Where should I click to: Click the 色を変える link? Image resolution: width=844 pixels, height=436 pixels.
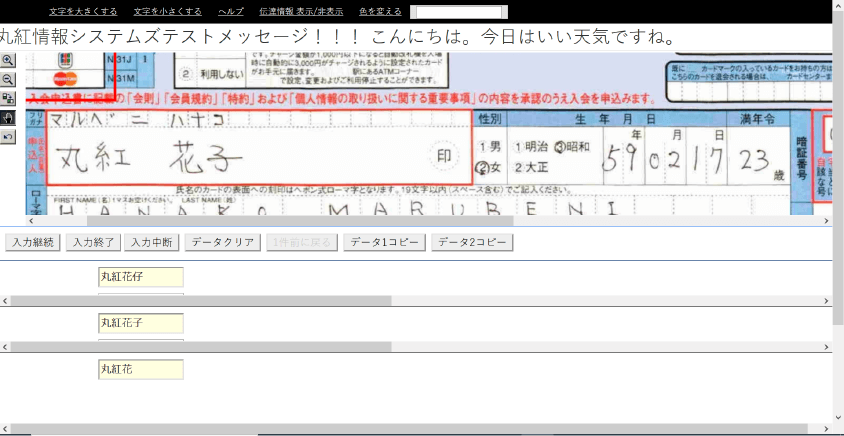(x=380, y=11)
